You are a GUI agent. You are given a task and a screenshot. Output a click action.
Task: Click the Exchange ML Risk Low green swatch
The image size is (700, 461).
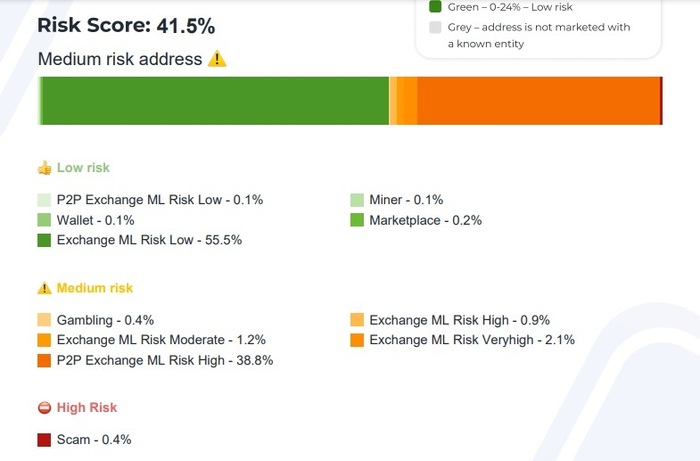coord(44,240)
